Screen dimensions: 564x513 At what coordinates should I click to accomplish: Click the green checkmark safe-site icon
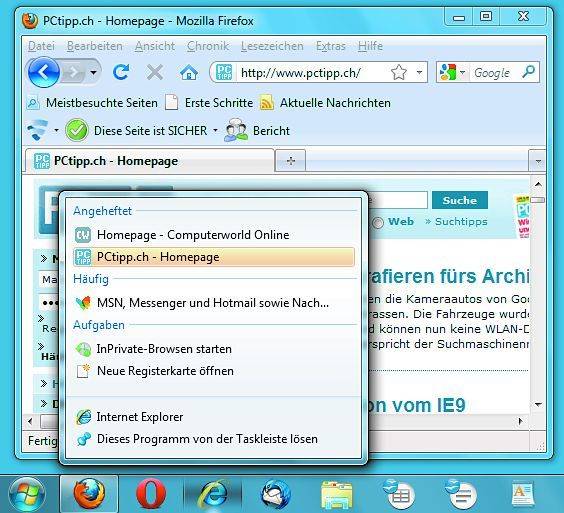point(77,130)
